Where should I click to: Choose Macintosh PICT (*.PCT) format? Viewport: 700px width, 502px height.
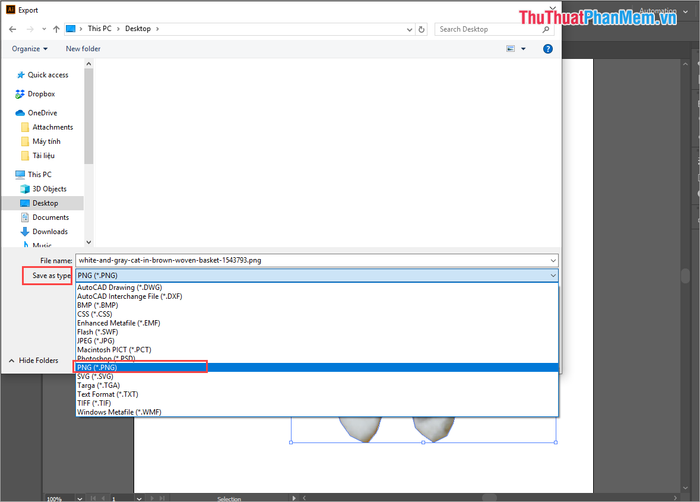click(x=317, y=350)
